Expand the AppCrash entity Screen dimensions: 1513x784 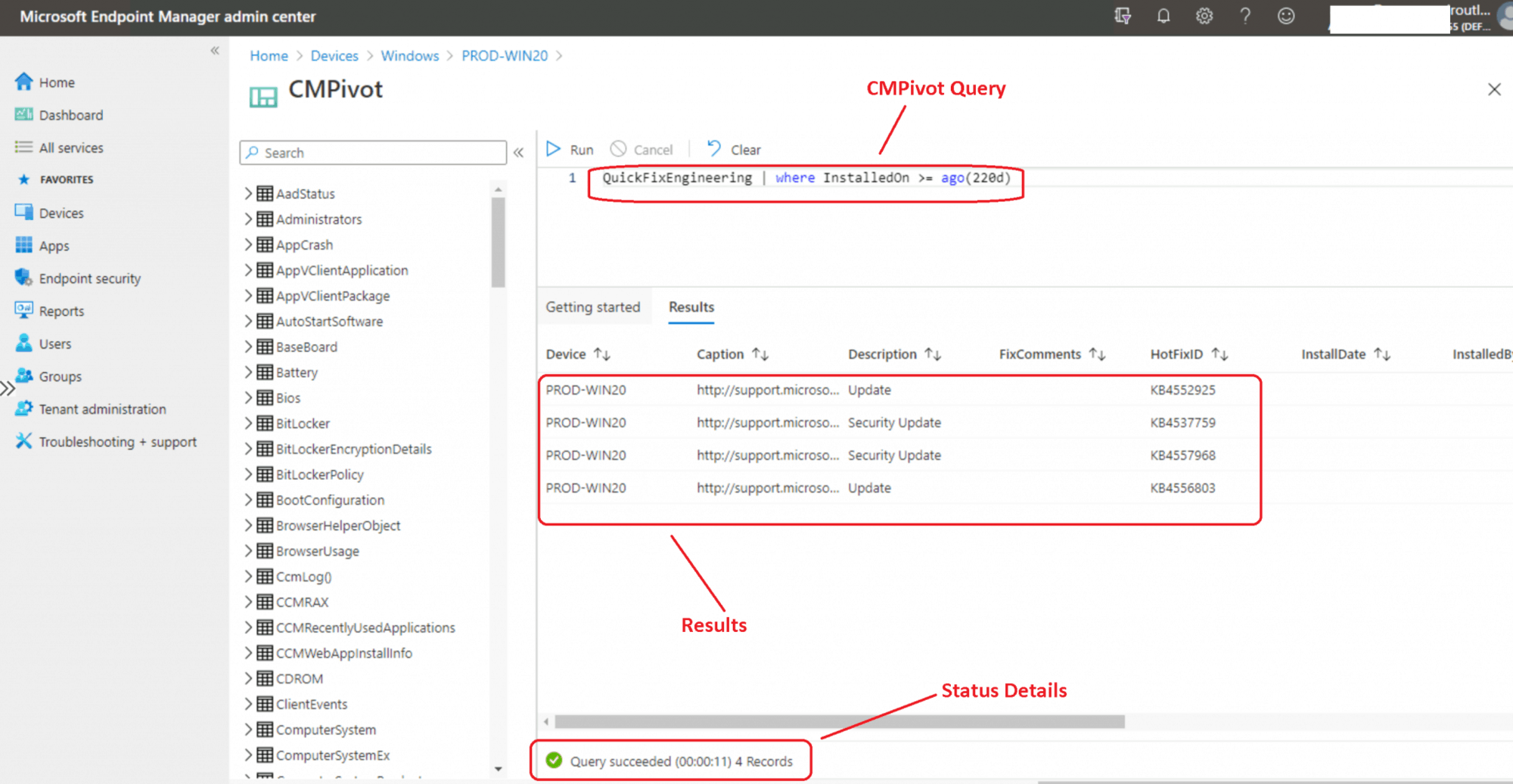tap(248, 245)
